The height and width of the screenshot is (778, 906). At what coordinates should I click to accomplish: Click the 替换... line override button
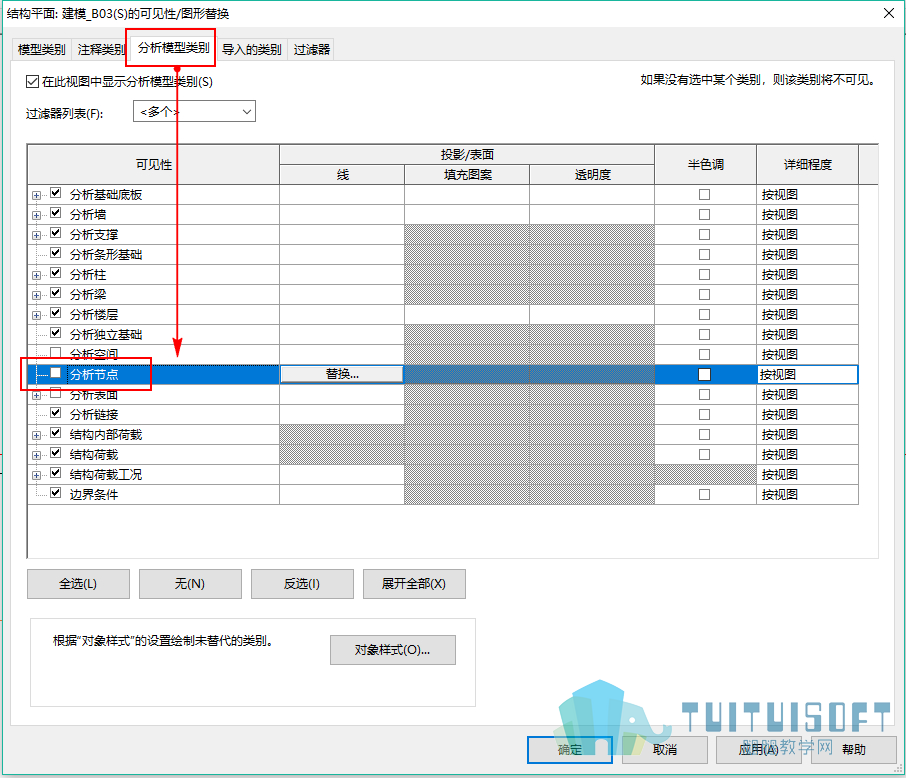[x=342, y=375]
